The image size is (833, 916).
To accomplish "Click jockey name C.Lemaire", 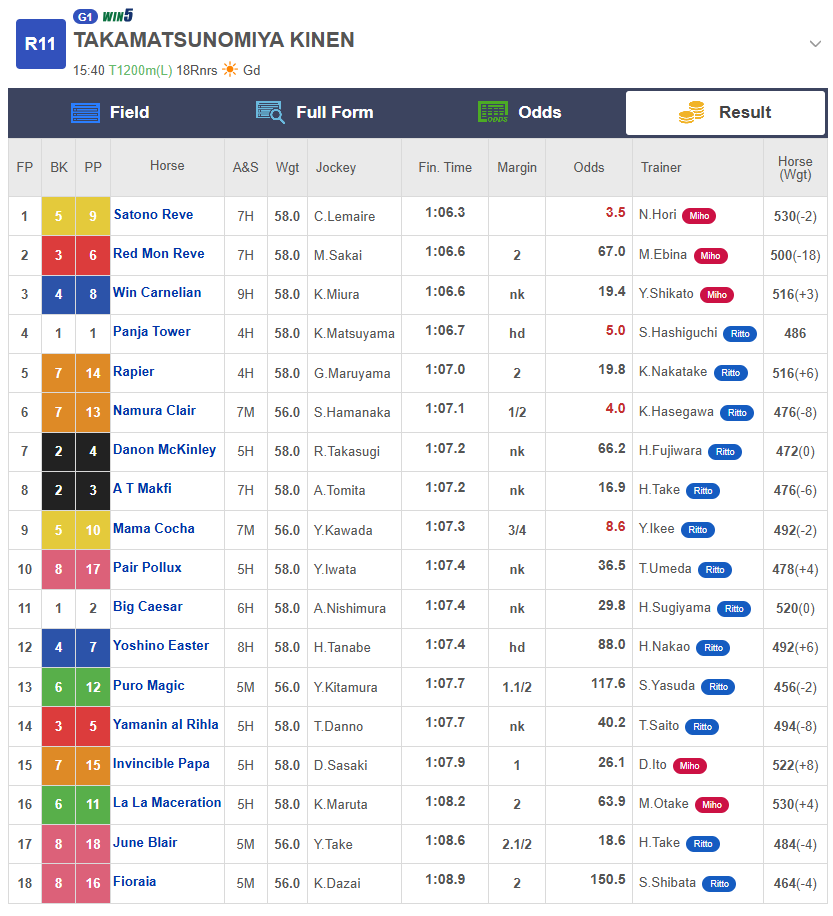I will [x=344, y=217].
